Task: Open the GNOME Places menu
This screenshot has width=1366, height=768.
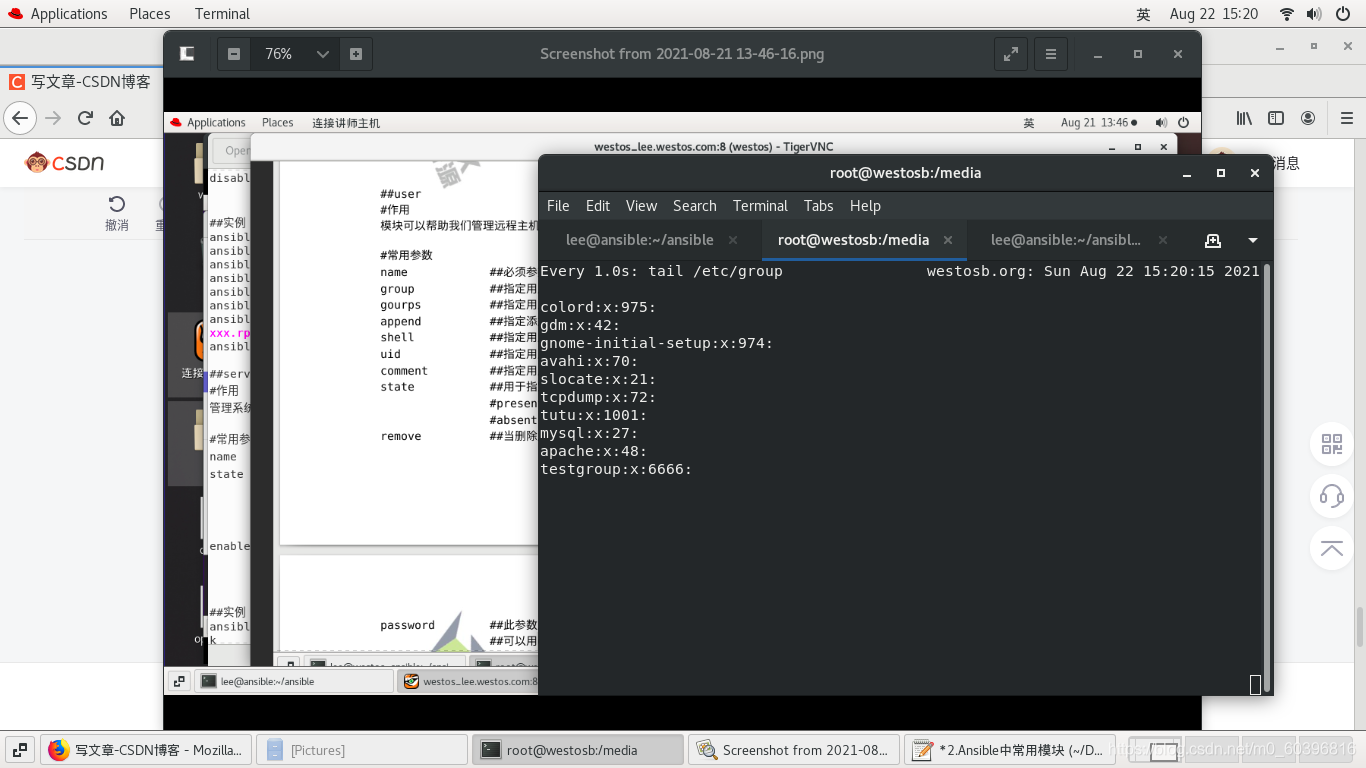Action: (150, 14)
